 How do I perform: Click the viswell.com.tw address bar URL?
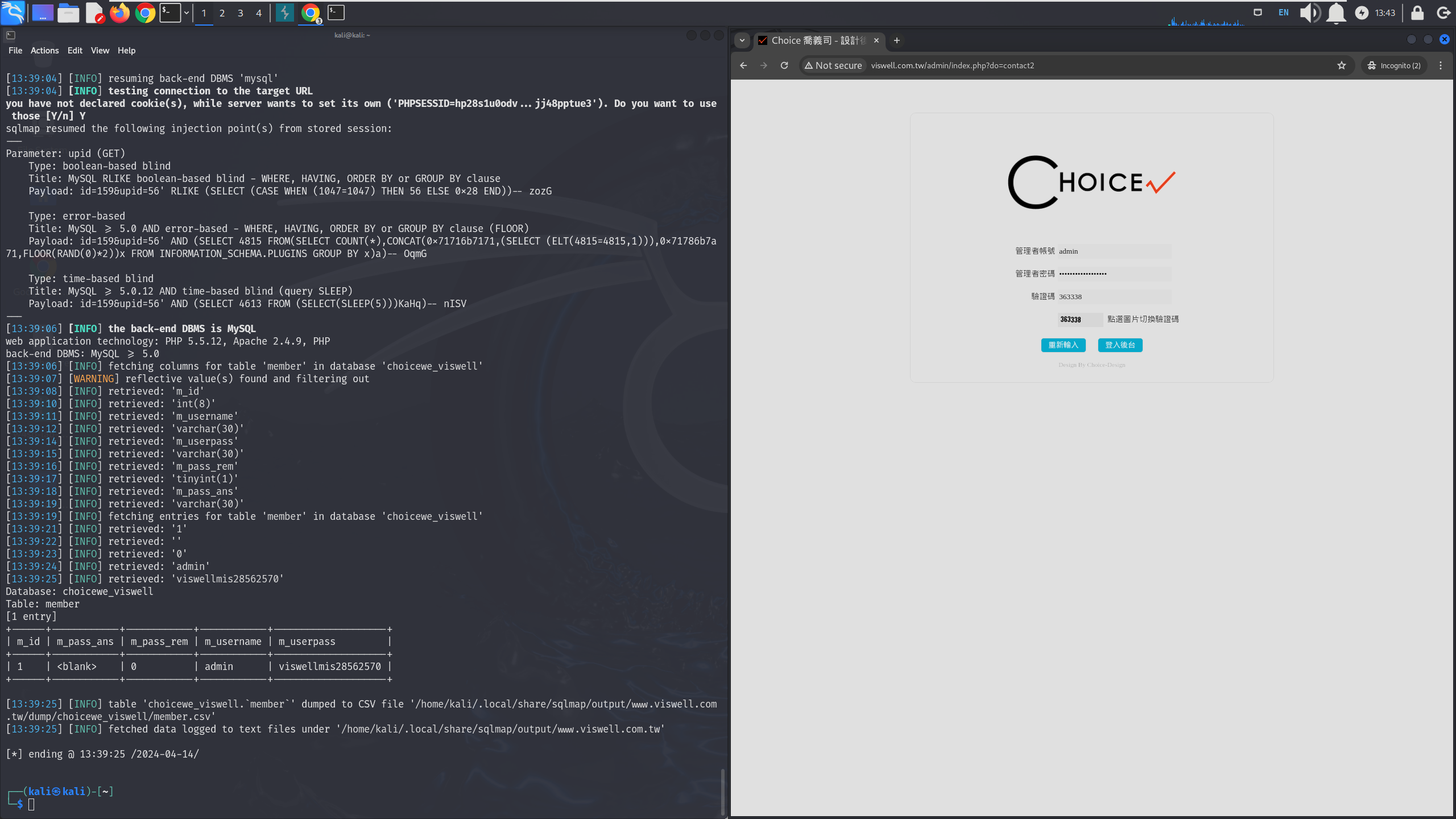[x=953, y=65]
